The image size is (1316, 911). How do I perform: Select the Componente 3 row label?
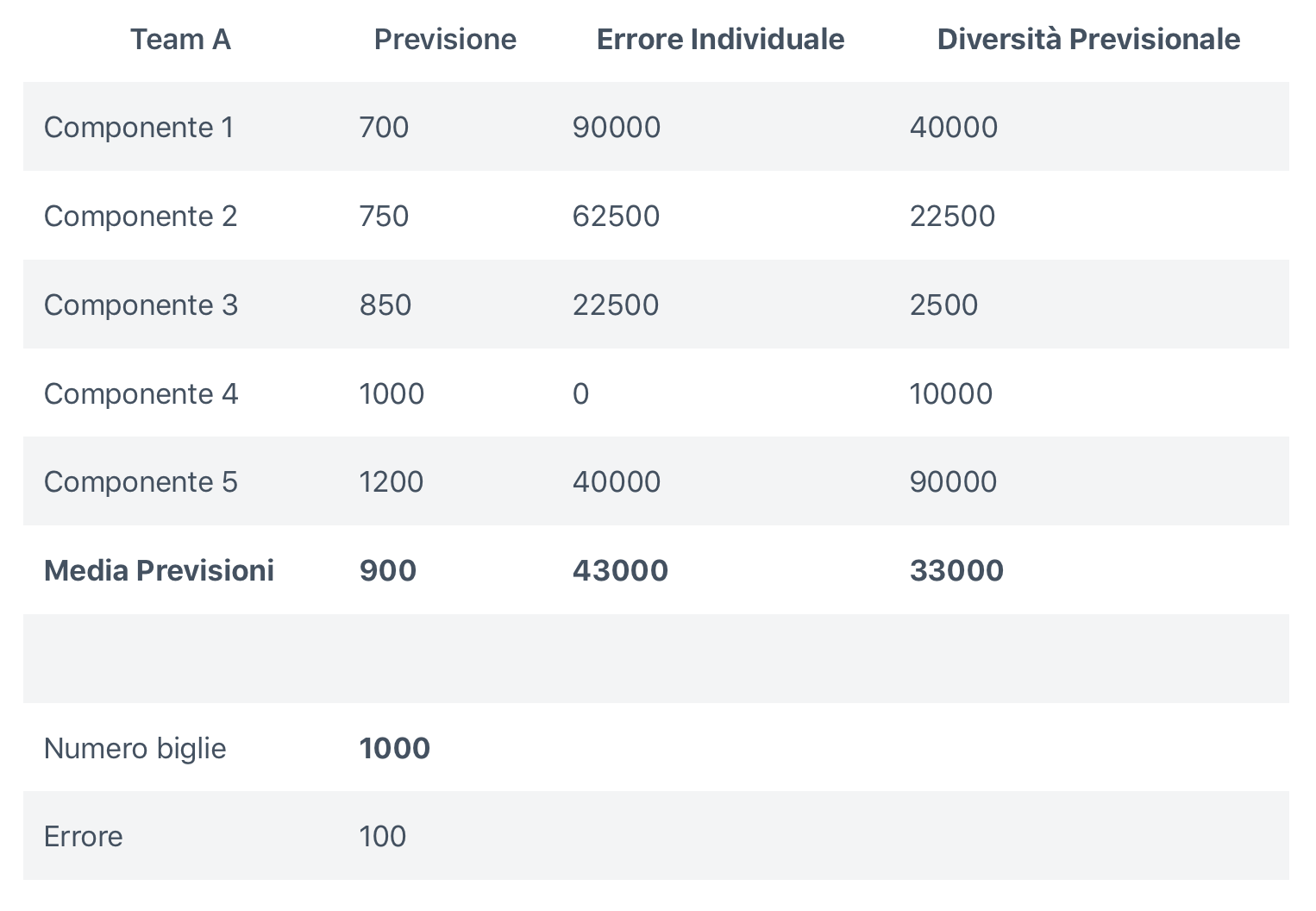[x=141, y=305]
